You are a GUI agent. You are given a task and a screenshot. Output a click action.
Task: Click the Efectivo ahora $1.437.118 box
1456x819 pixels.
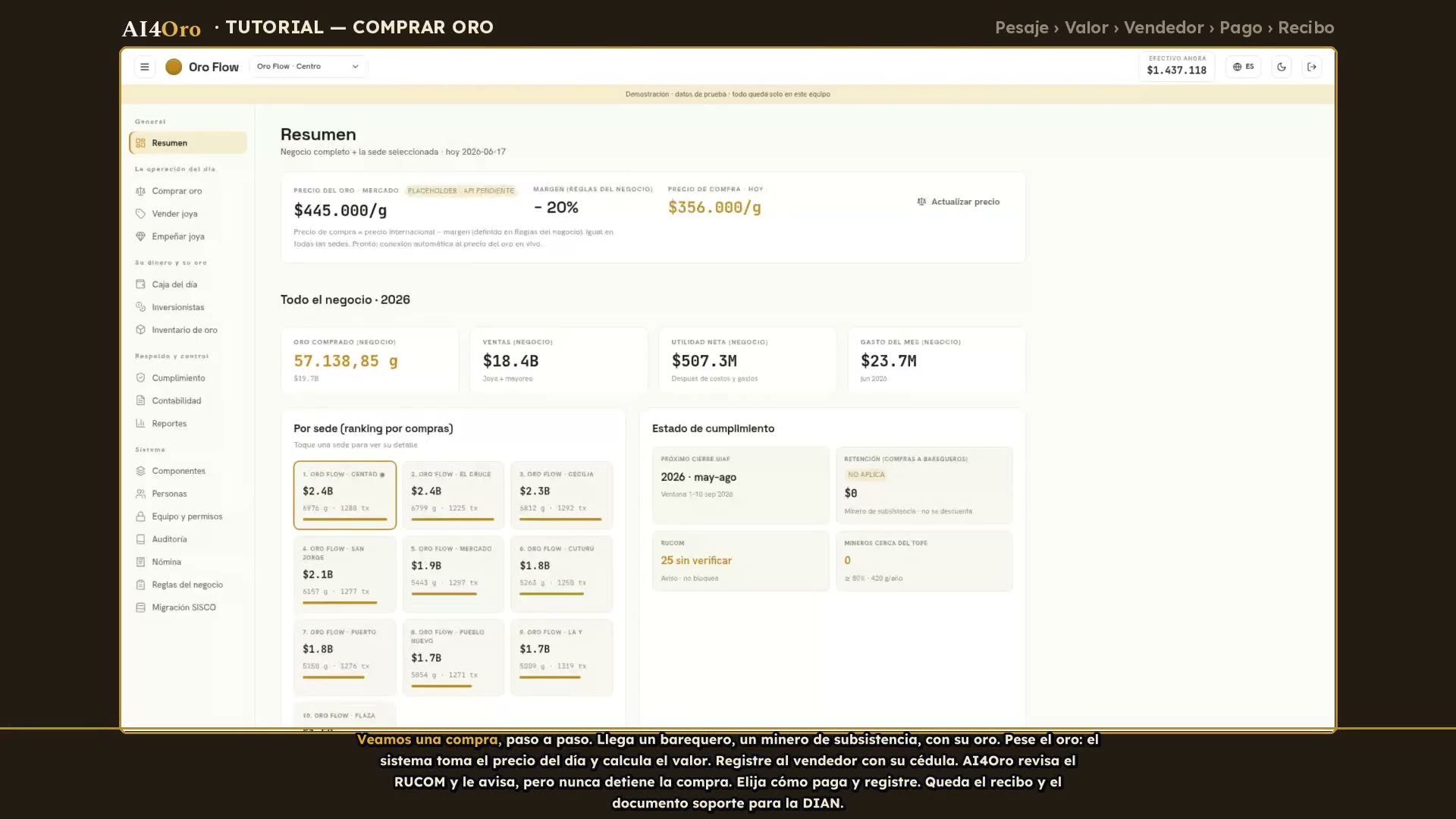point(1176,66)
